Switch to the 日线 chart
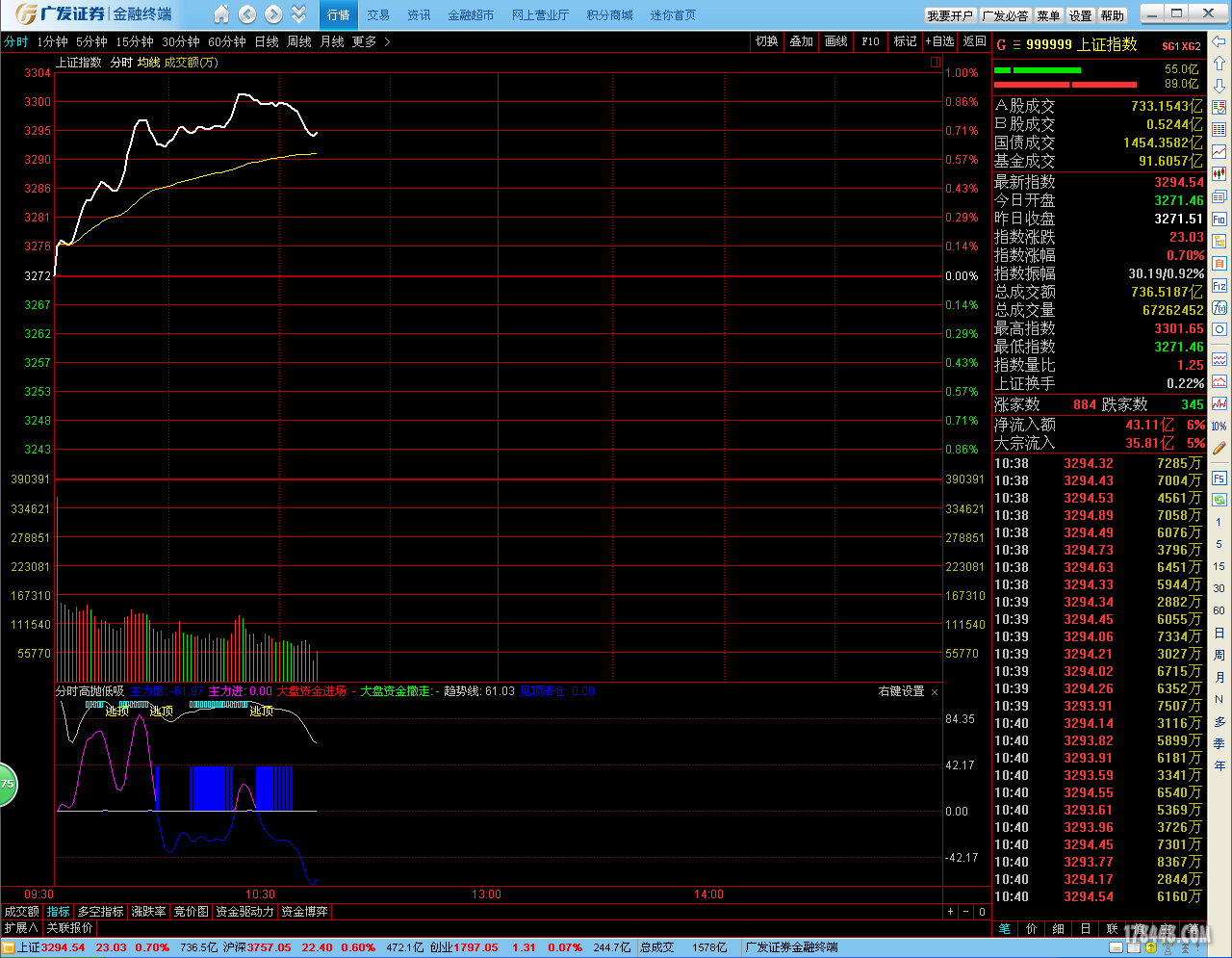This screenshot has height=958, width=1232. pyautogui.click(x=267, y=41)
